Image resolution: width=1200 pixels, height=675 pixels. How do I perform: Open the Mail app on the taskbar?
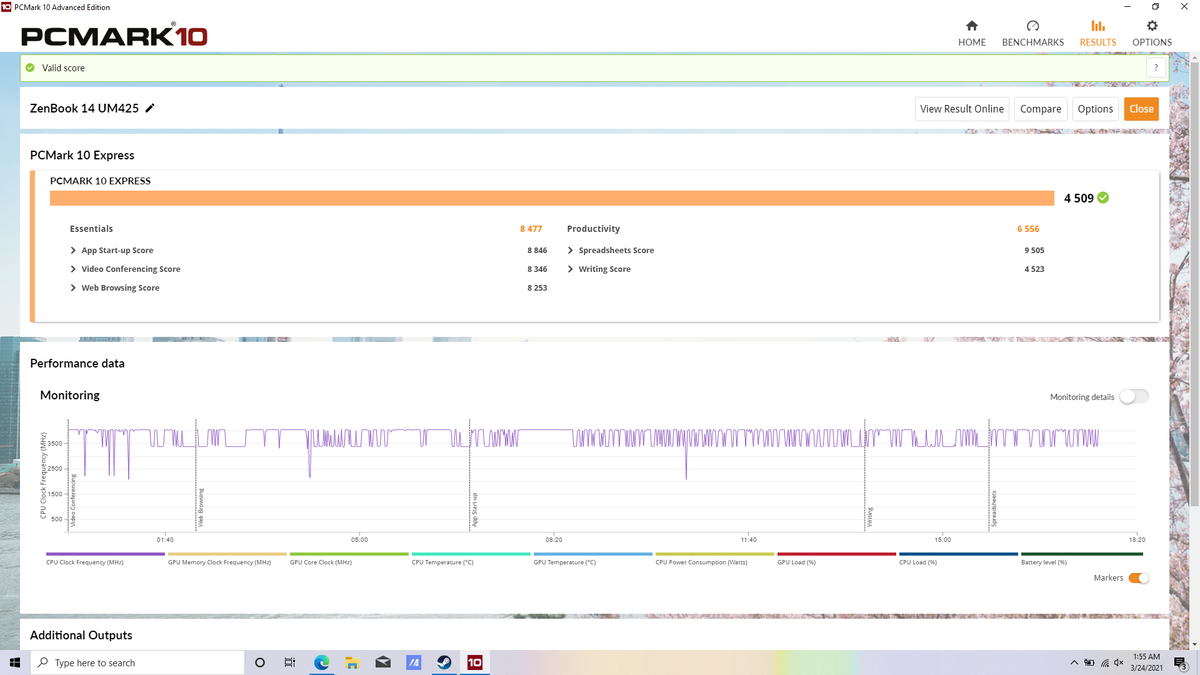coord(382,662)
